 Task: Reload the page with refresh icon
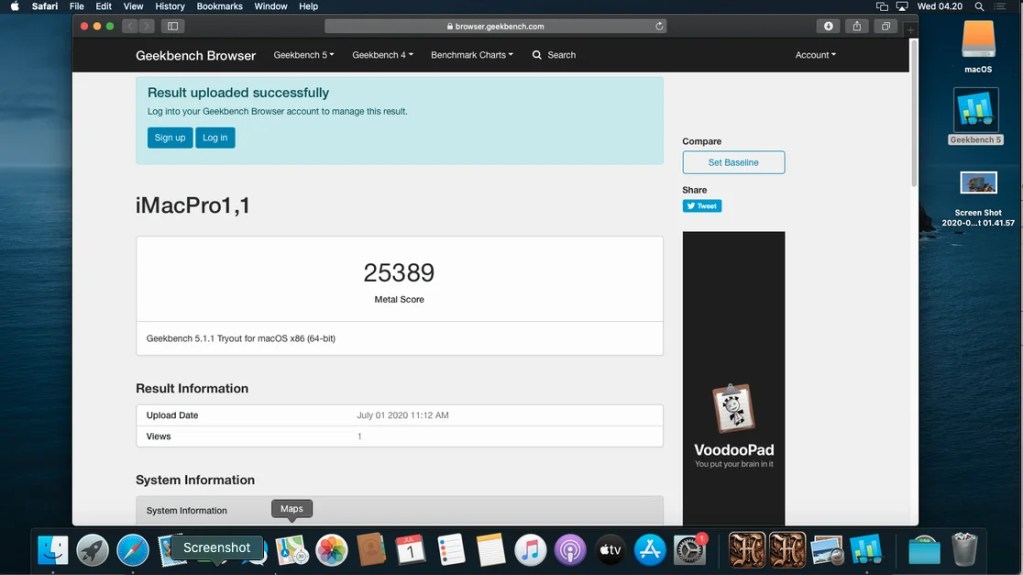point(659,26)
